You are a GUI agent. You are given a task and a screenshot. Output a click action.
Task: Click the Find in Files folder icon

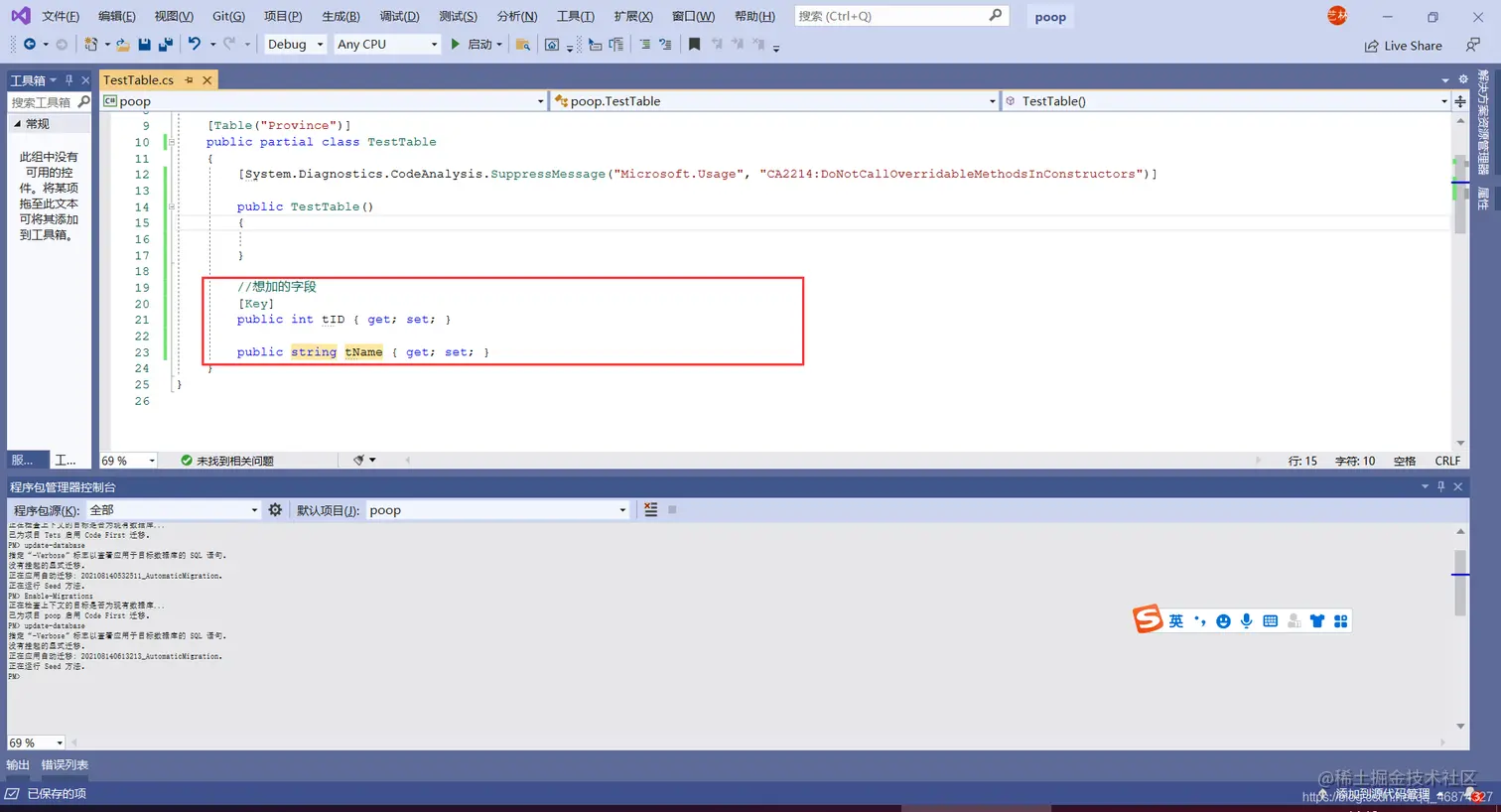click(523, 44)
